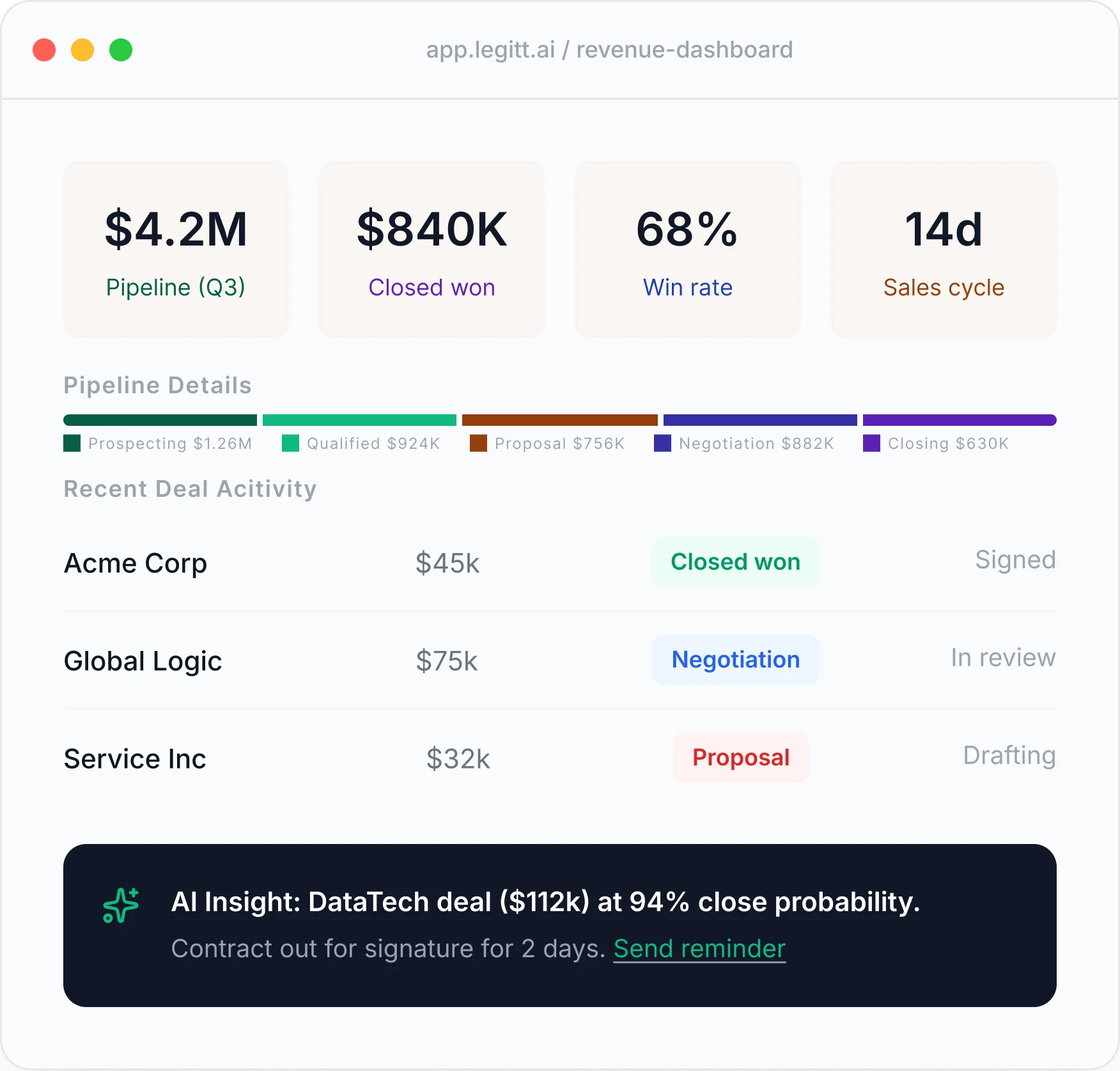Toggle the Proposal badge for Service Inc
1120x1071 pixels.
tap(740, 758)
